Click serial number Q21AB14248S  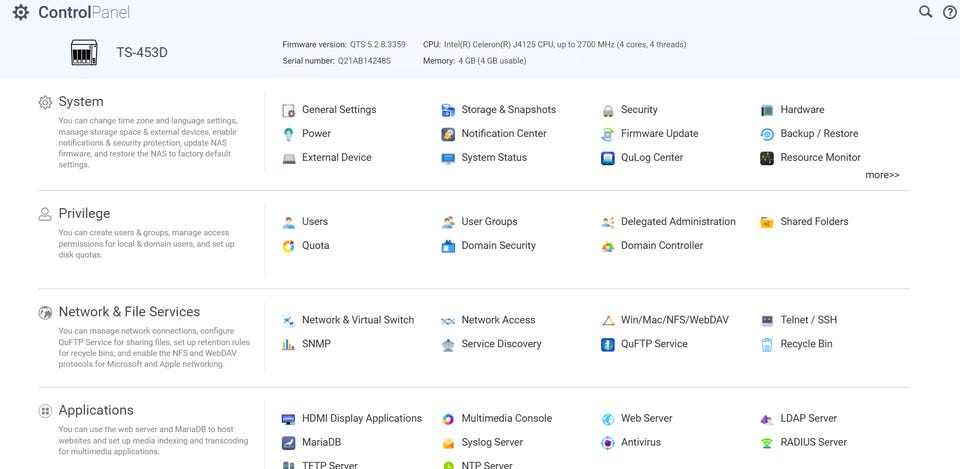364,61
